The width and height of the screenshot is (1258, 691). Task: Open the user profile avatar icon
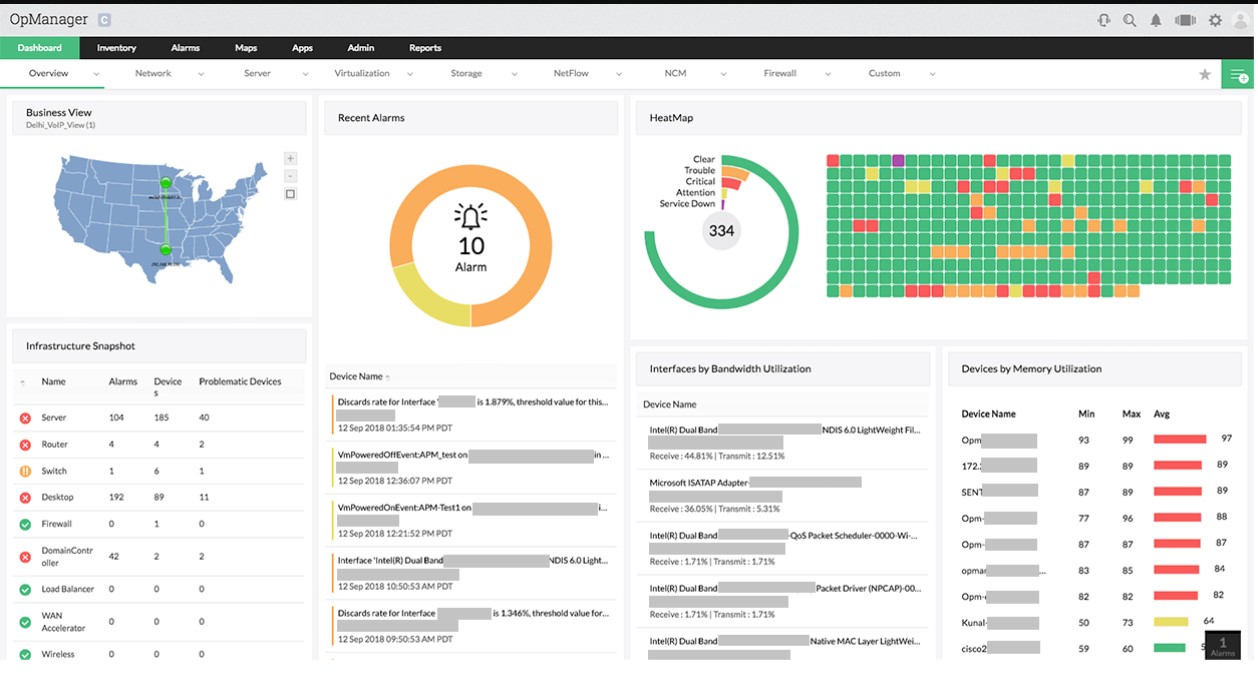pos(1243,20)
